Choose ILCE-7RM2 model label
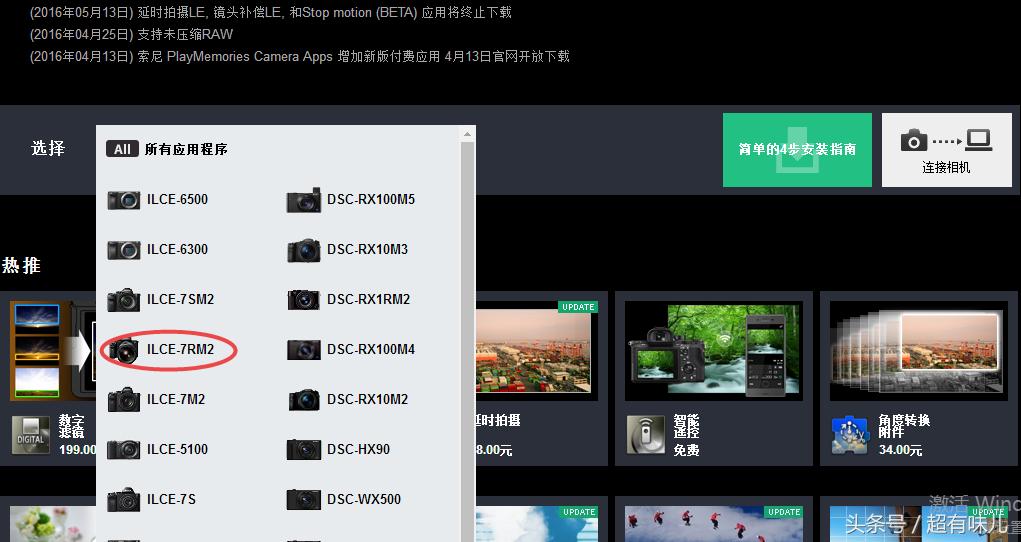The image size is (1021, 542). click(x=180, y=350)
